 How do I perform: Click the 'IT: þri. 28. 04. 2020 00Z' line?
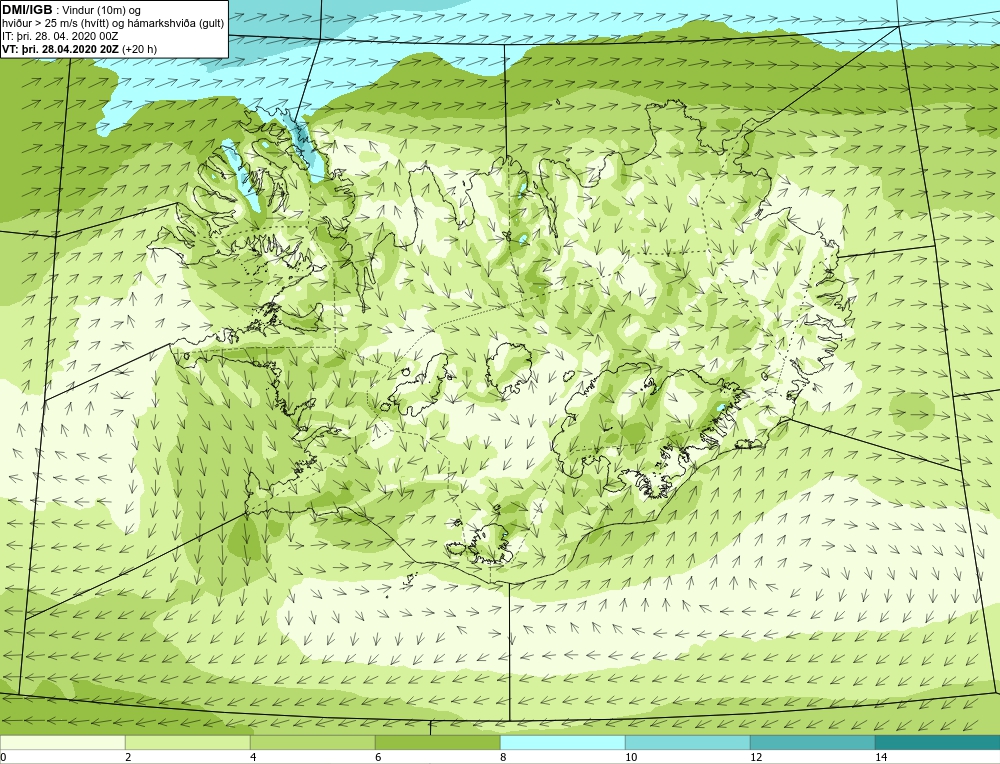[60, 36]
